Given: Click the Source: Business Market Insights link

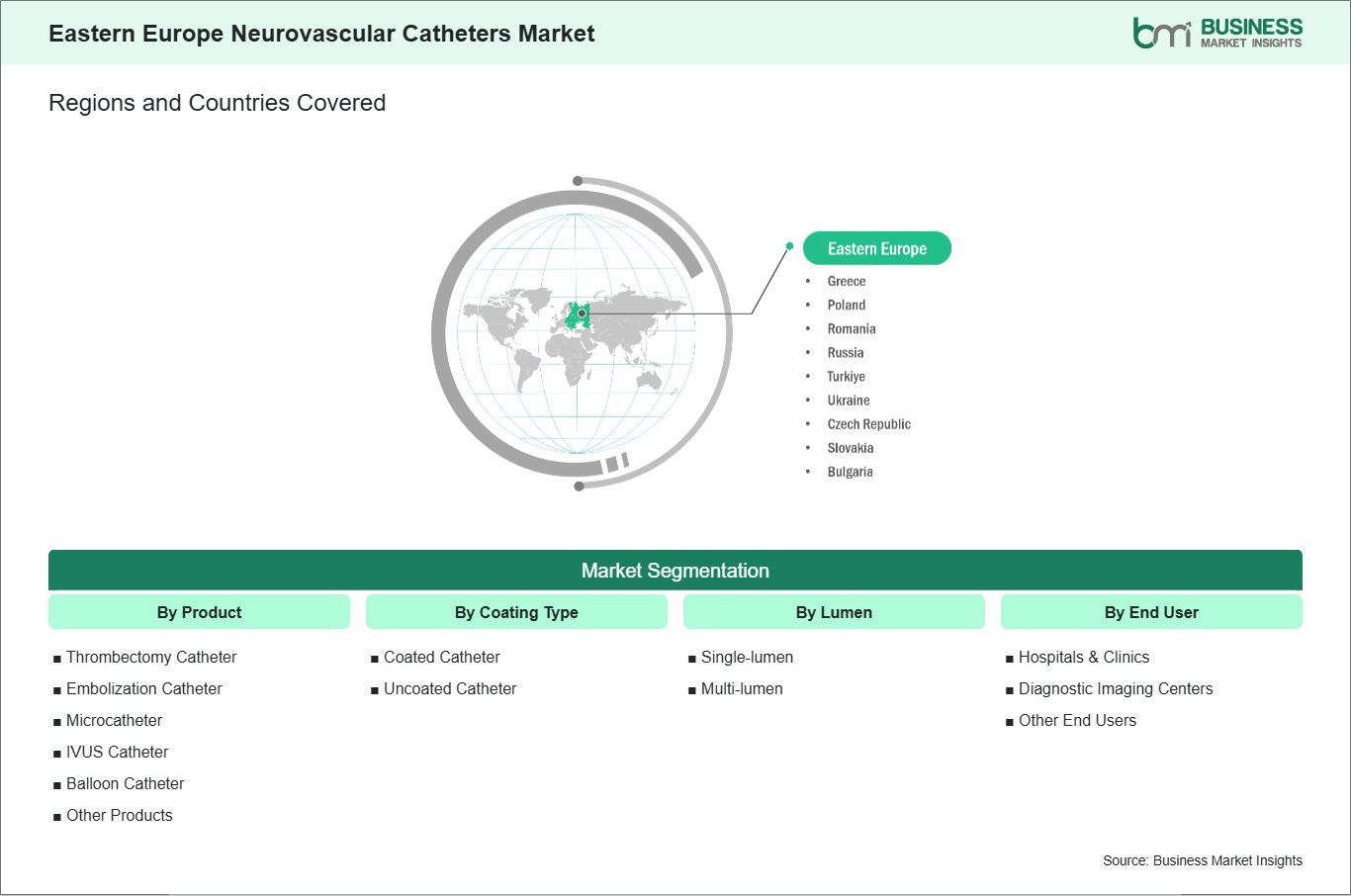Looking at the screenshot, I should tap(1203, 860).
